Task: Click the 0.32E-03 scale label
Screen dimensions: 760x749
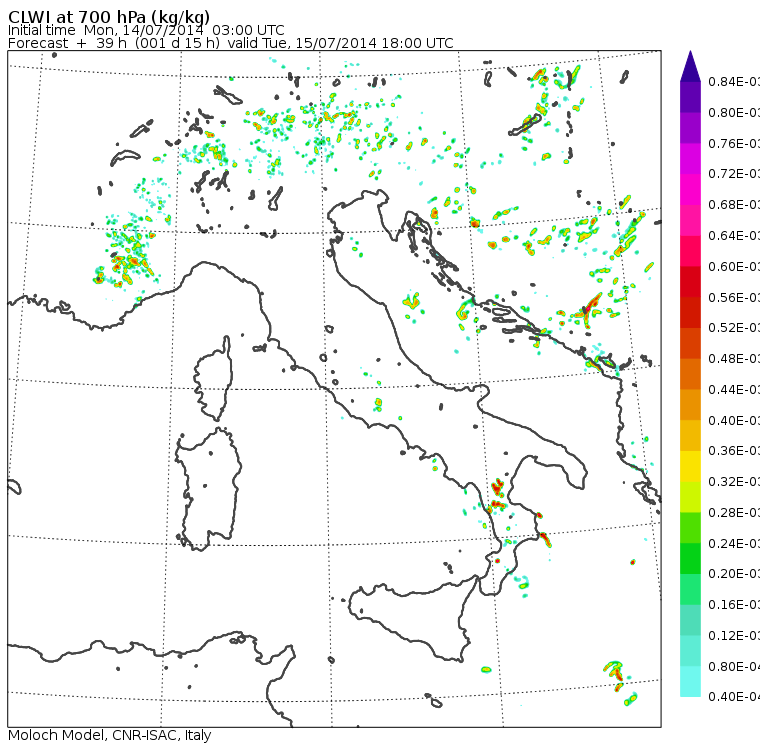Action: pyautogui.click(x=734, y=481)
